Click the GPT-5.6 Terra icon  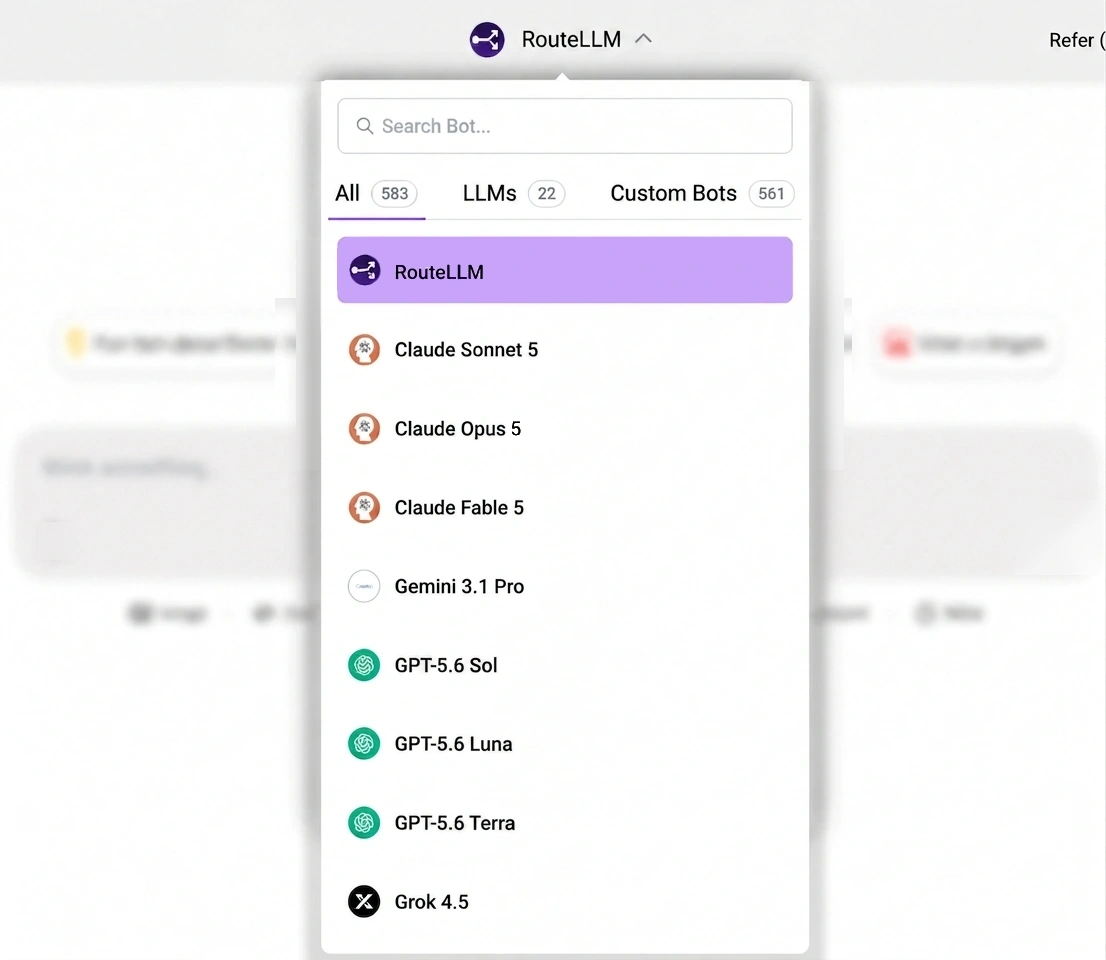pos(364,823)
